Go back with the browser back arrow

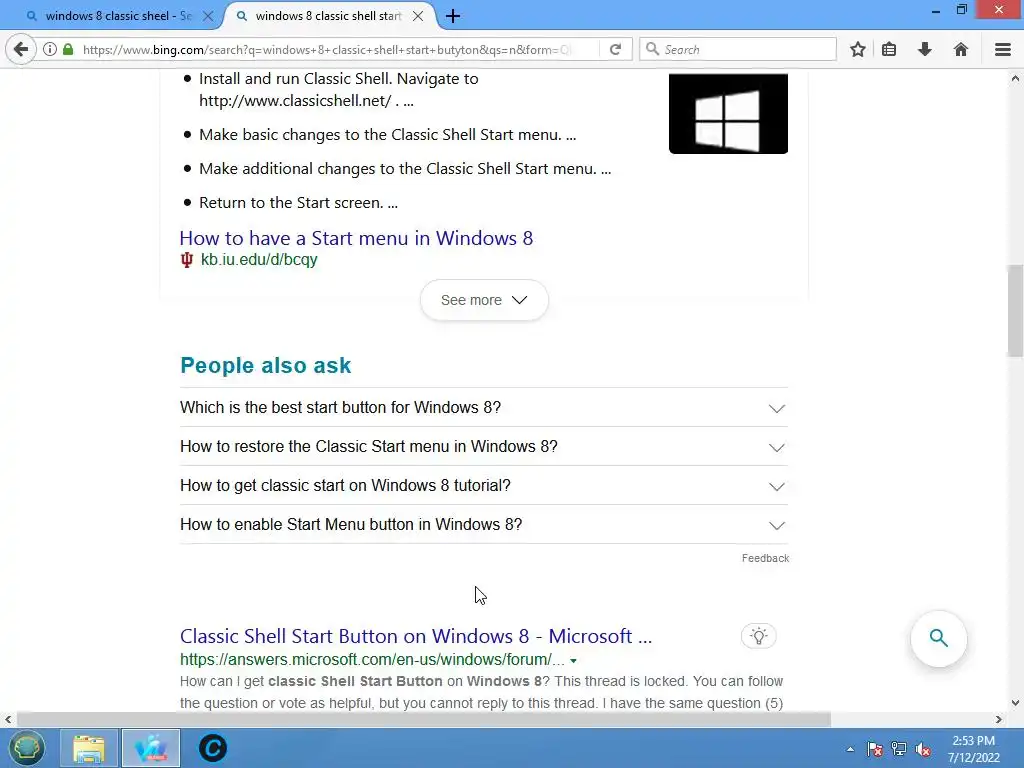coord(21,49)
